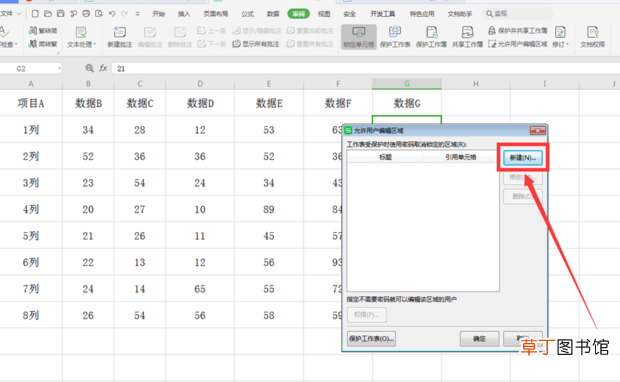This screenshot has width=620, height=382.
Task: Click 确定 button in dialog
Action: [479, 339]
